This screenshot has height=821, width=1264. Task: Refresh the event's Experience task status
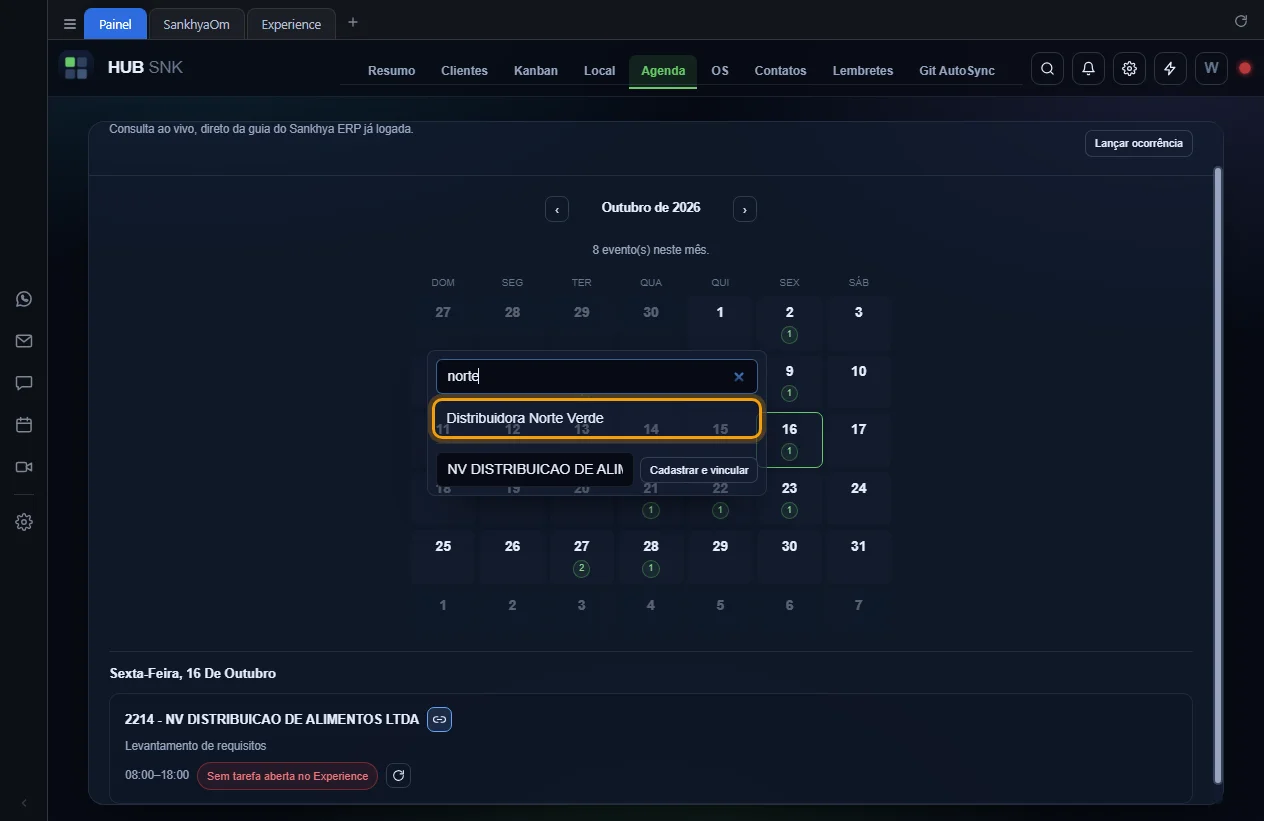pos(398,775)
